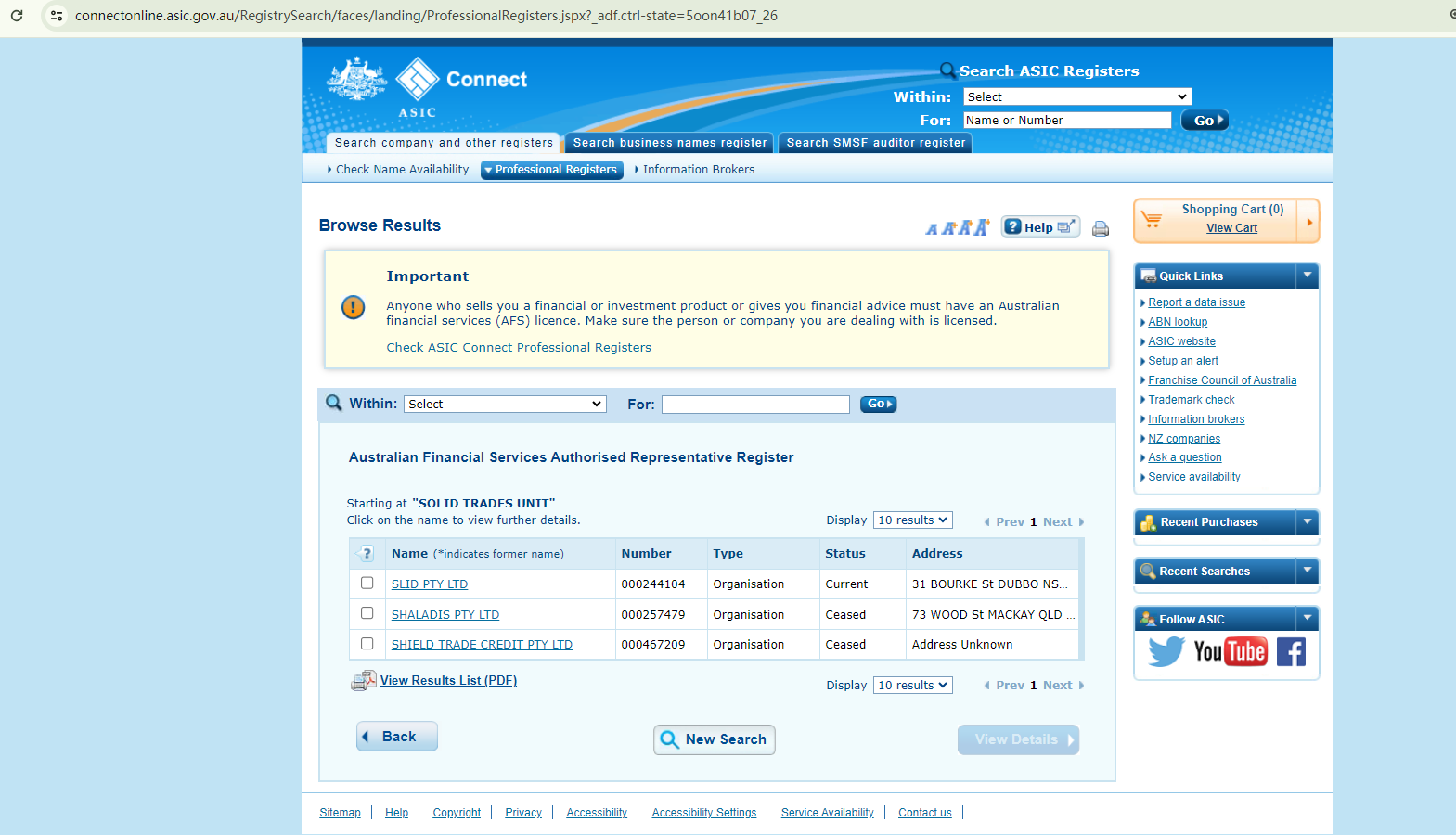
Task: Open the View Cart link
Action: pyautogui.click(x=1231, y=228)
